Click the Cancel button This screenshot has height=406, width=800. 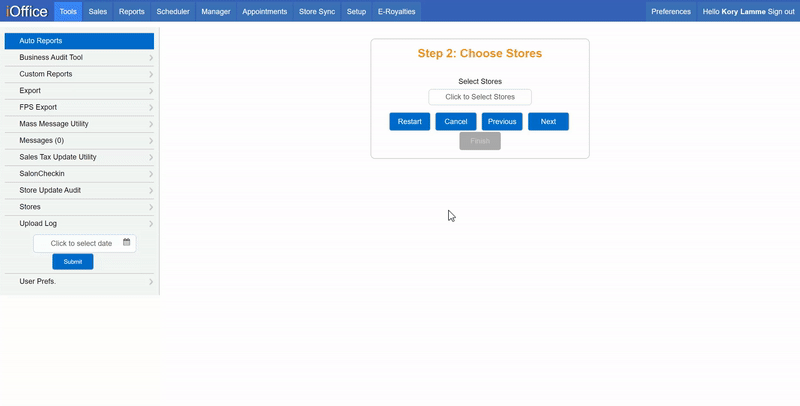(456, 121)
